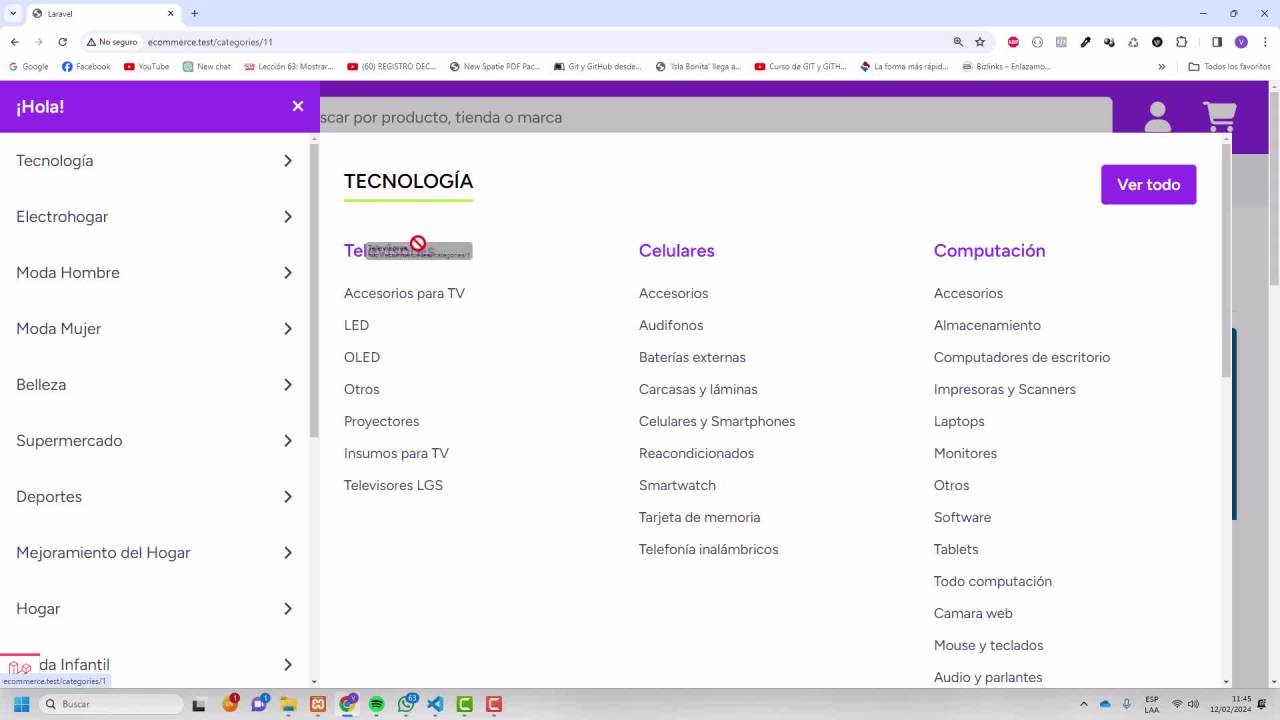Expand the Moda Mujer category
The width and height of the screenshot is (1280, 720).
click(287, 329)
